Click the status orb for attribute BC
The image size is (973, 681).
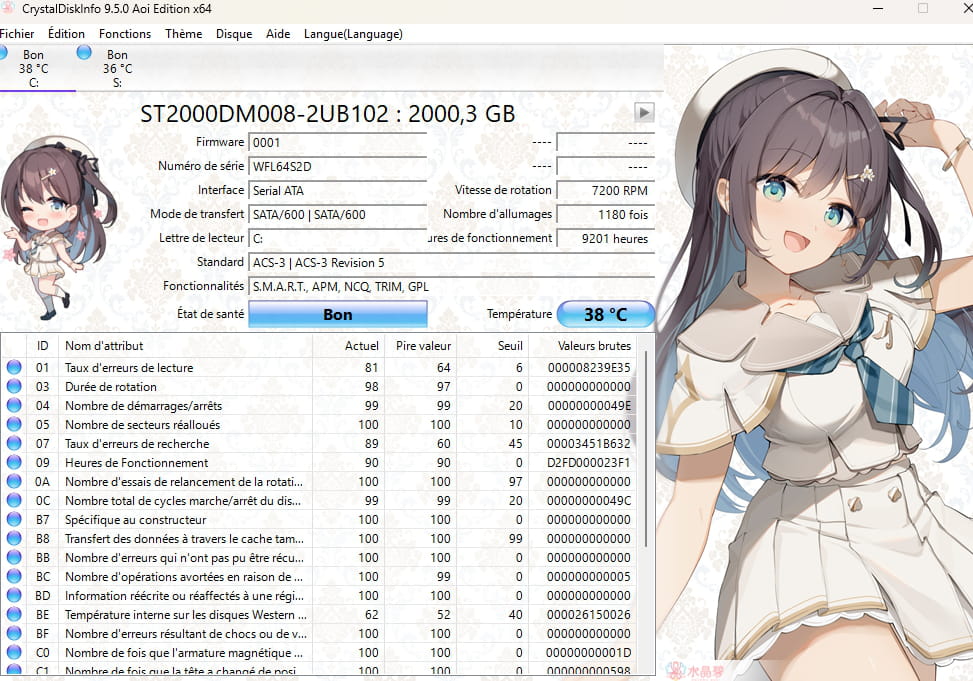pyautogui.click(x=14, y=576)
